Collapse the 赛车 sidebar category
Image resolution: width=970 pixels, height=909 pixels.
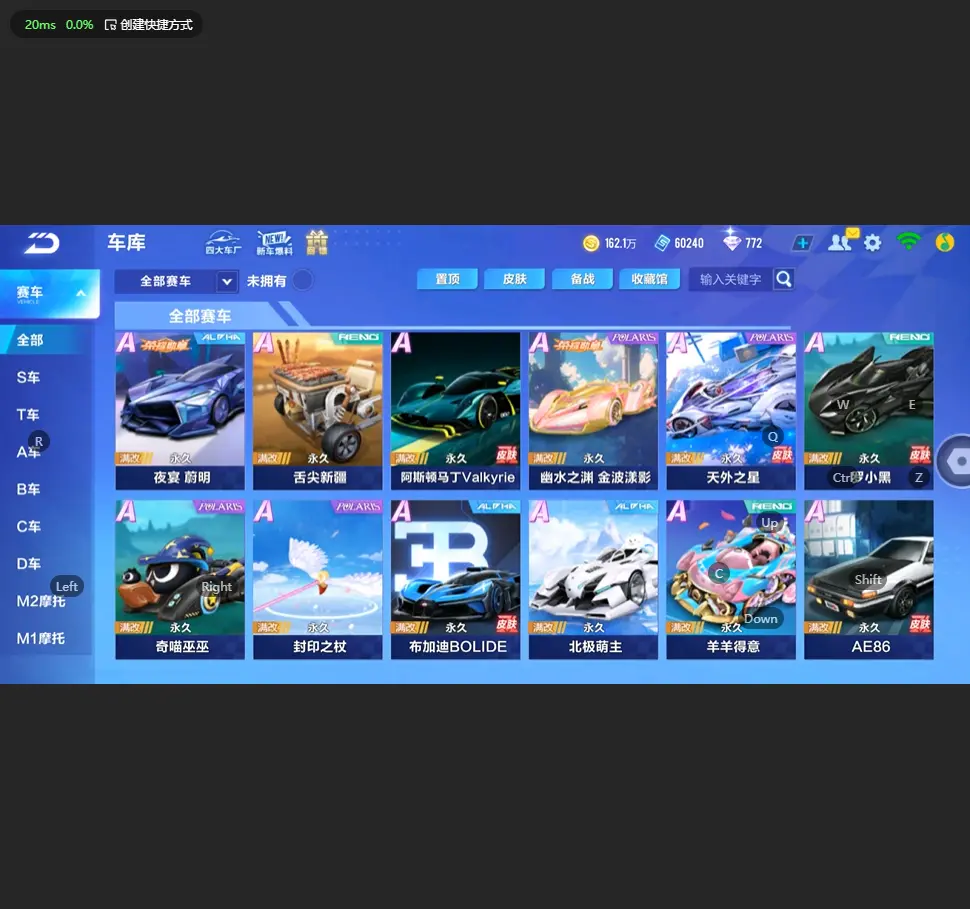(49, 293)
